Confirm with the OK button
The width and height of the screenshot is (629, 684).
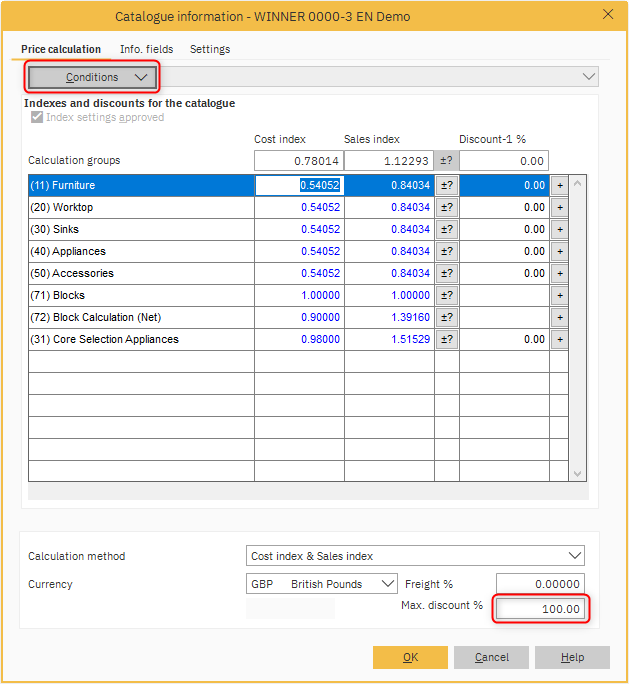(x=410, y=657)
